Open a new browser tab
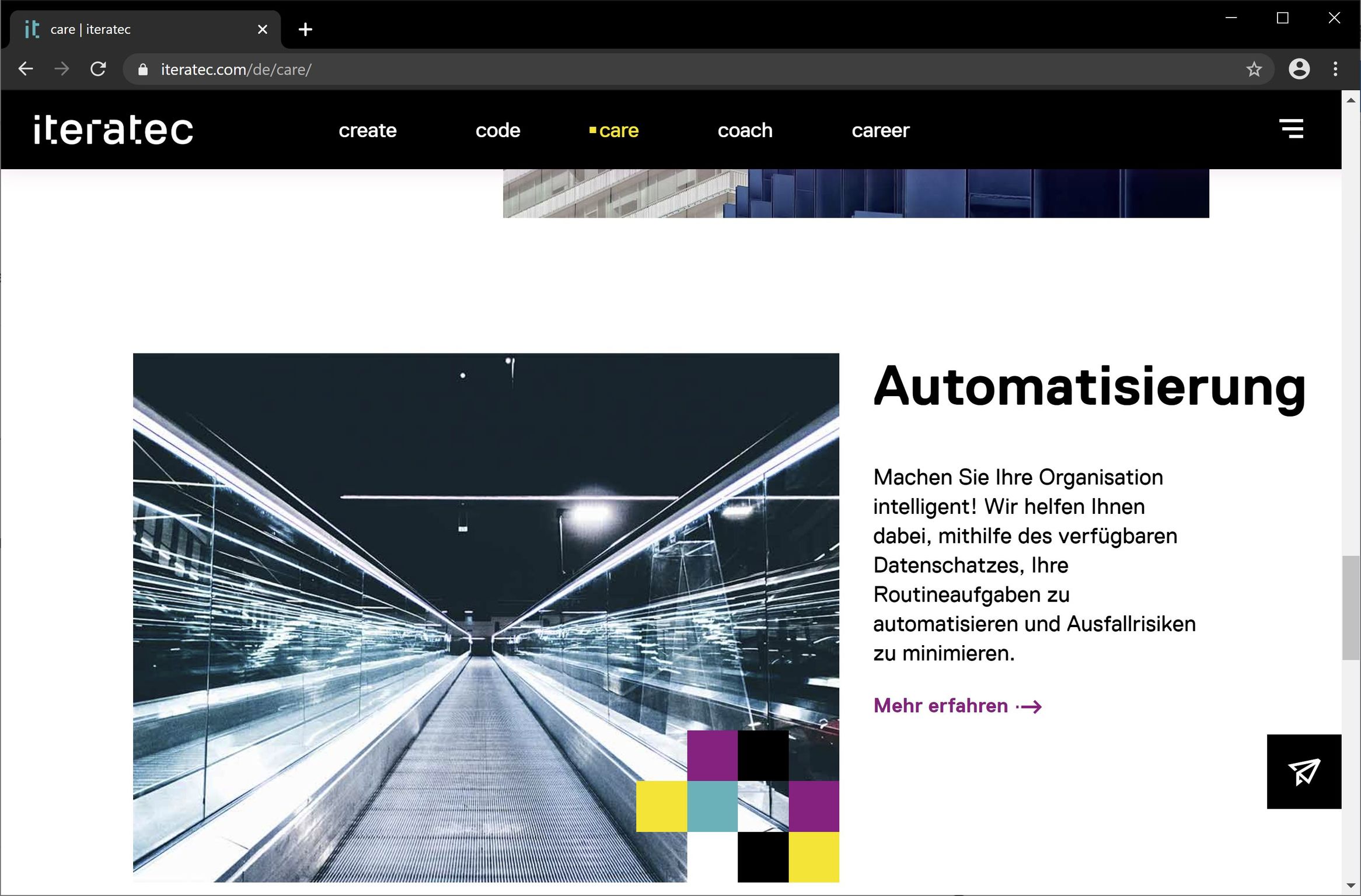The image size is (1361, 896). (x=305, y=29)
